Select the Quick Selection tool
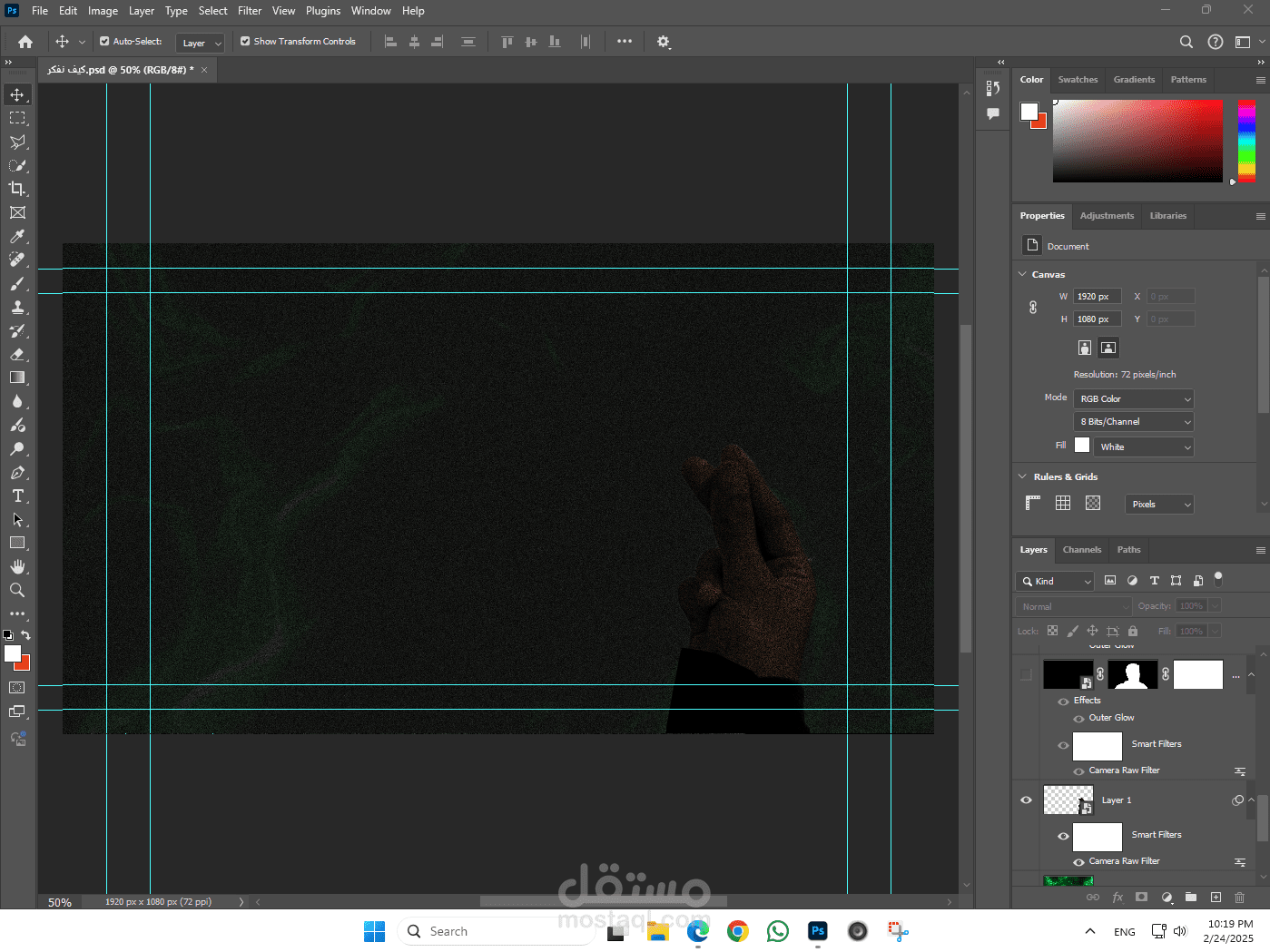The width and height of the screenshot is (1270, 952). pyautogui.click(x=17, y=165)
